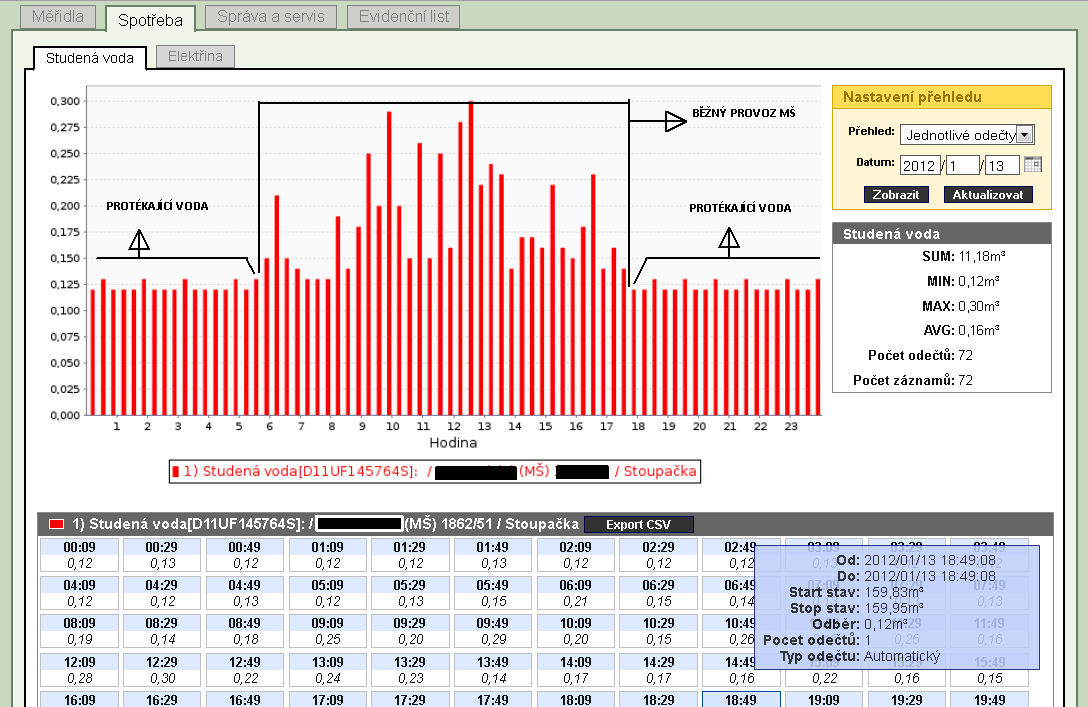The height and width of the screenshot is (707, 1088).
Task: Switch to the Elektřina sub-tab
Action: coord(196,56)
